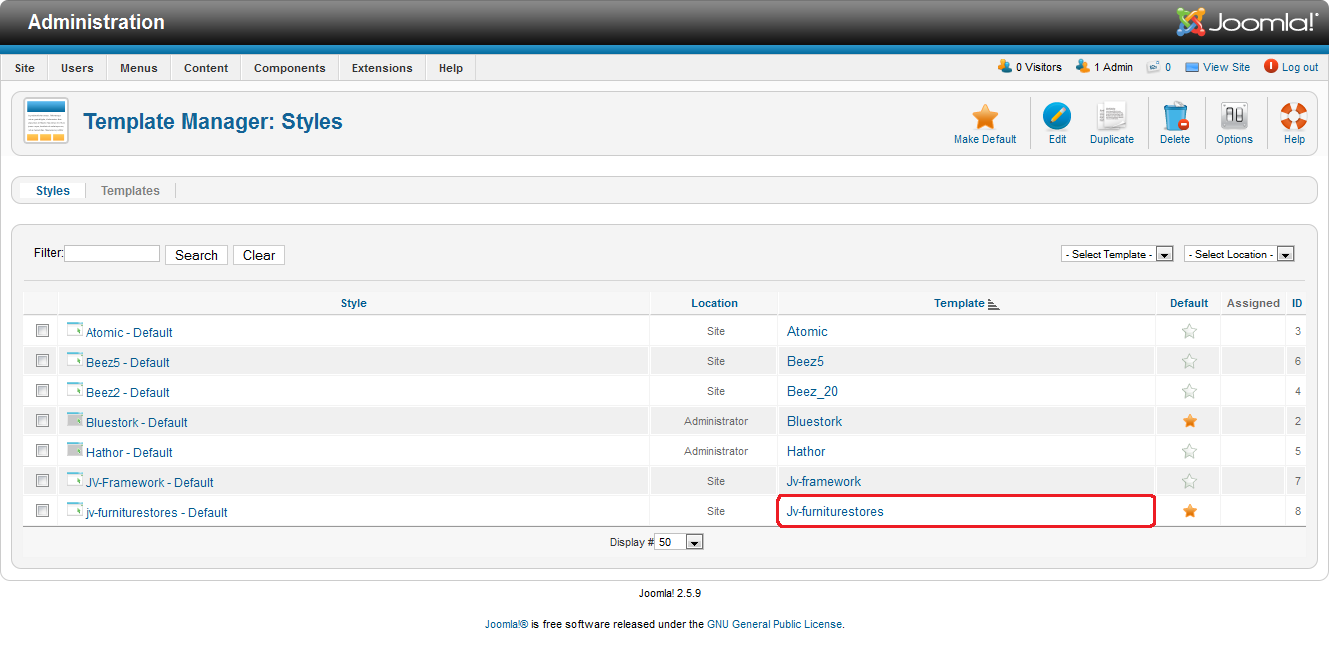Image resolution: width=1329 pixels, height=652 pixels.
Task: Open the Help lifebuoy icon
Action: click(x=1294, y=117)
